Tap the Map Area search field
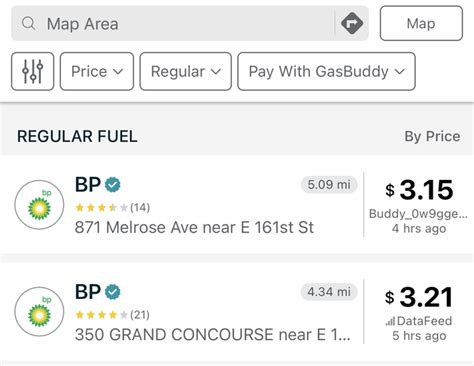This screenshot has width=474, height=366. point(173,23)
